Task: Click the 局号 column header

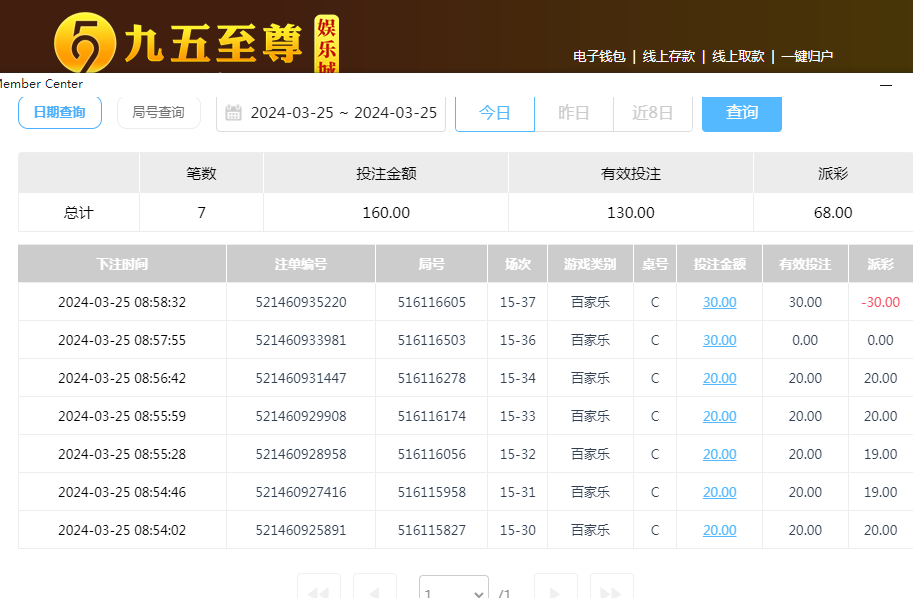Action: point(431,264)
